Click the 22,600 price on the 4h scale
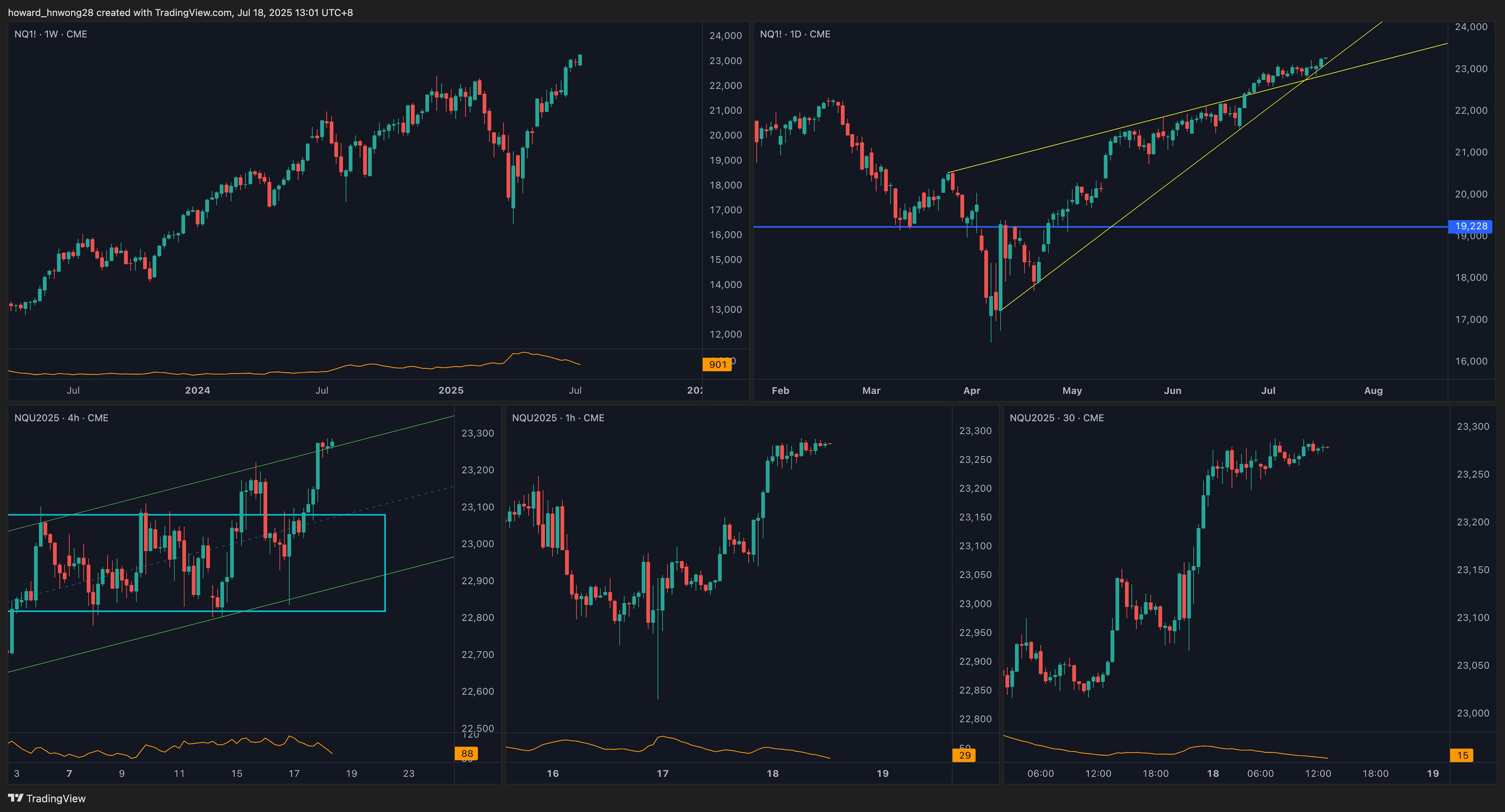 477,692
